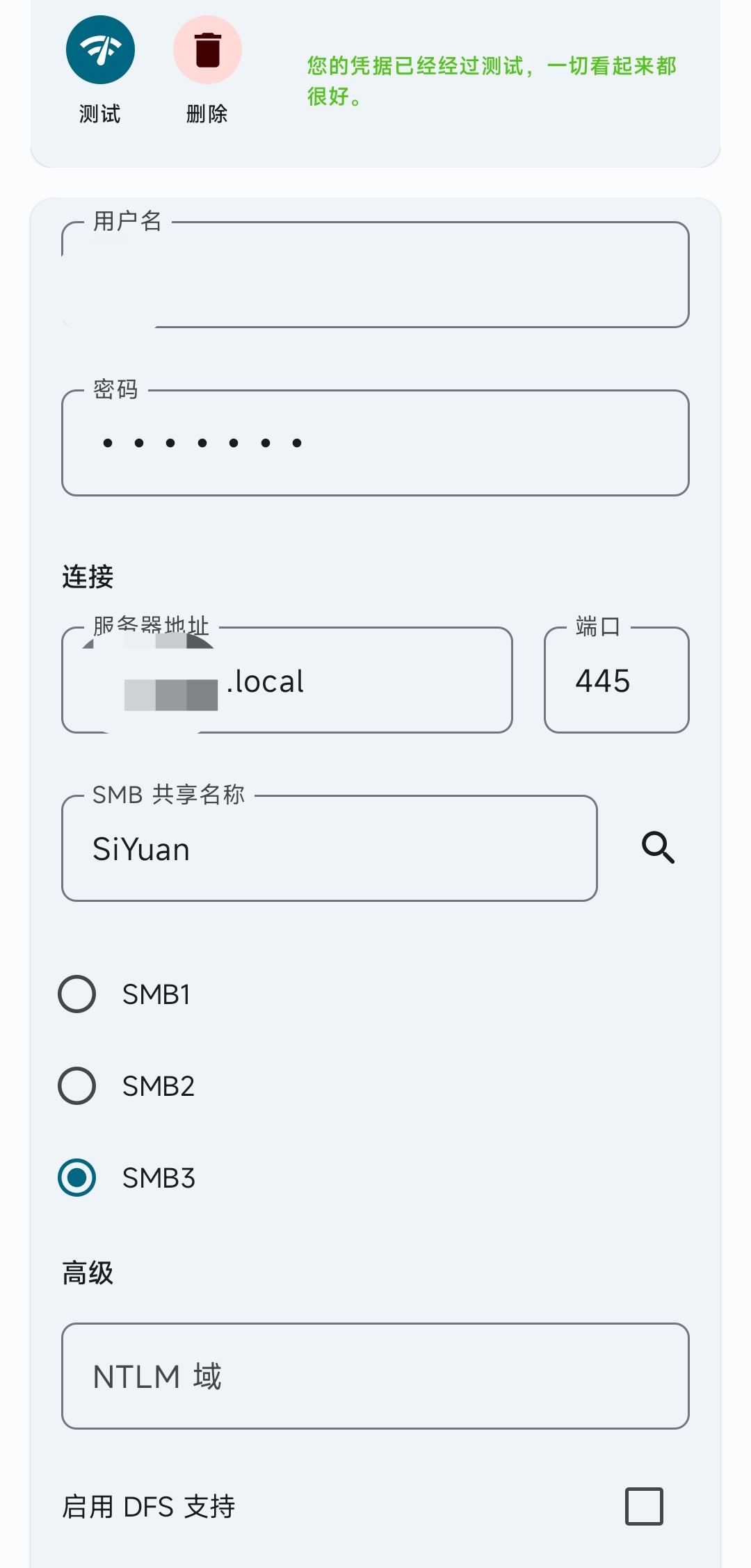Tap the SMB1 label text
The width and height of the screenshot is (751, 1568).
tap(156, 994)
